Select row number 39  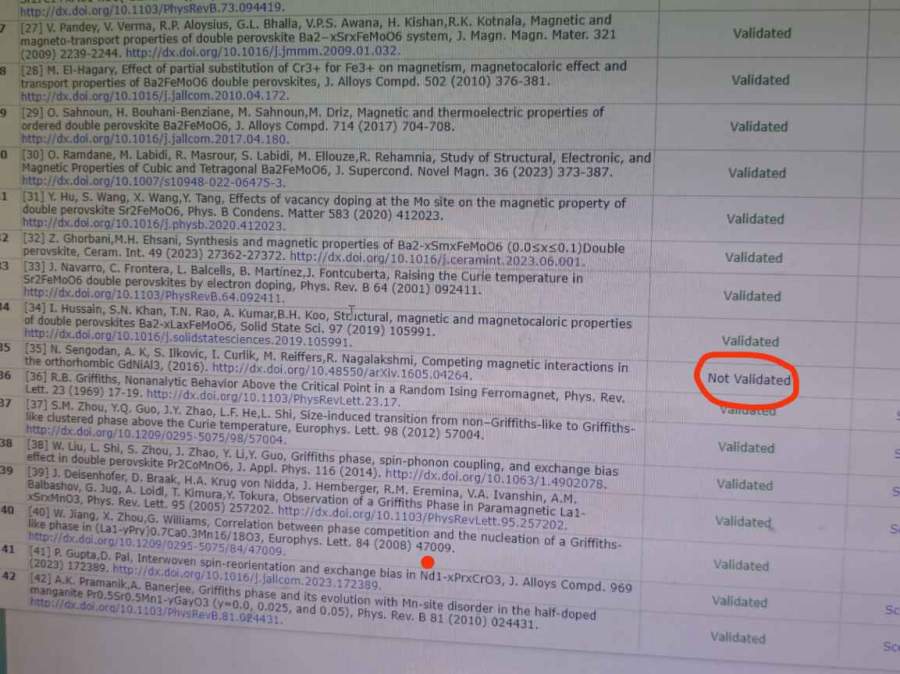click(x=6, y=470)
